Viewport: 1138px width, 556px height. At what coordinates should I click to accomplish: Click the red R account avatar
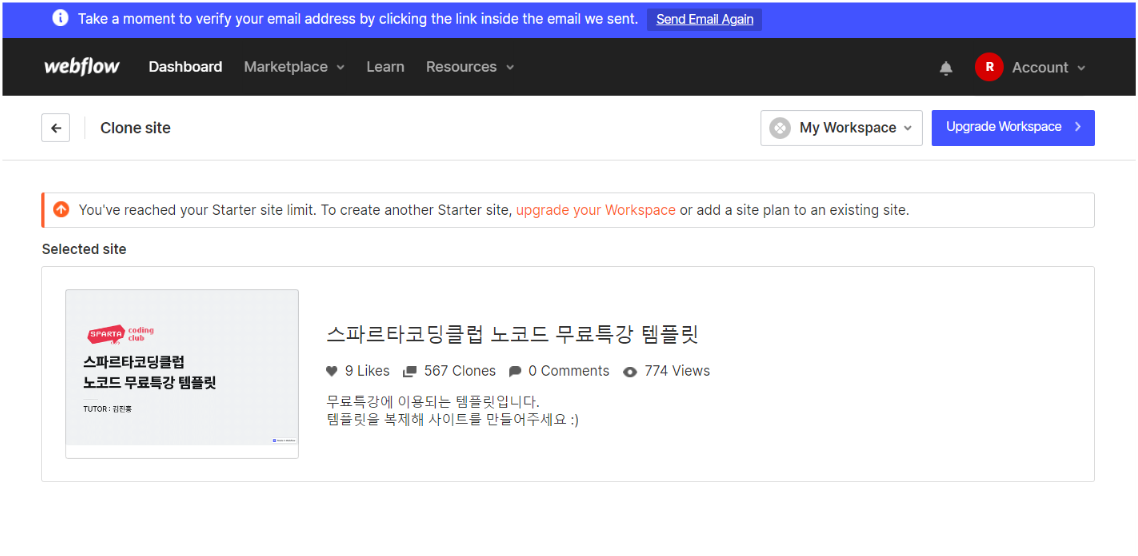click(989, 67)
